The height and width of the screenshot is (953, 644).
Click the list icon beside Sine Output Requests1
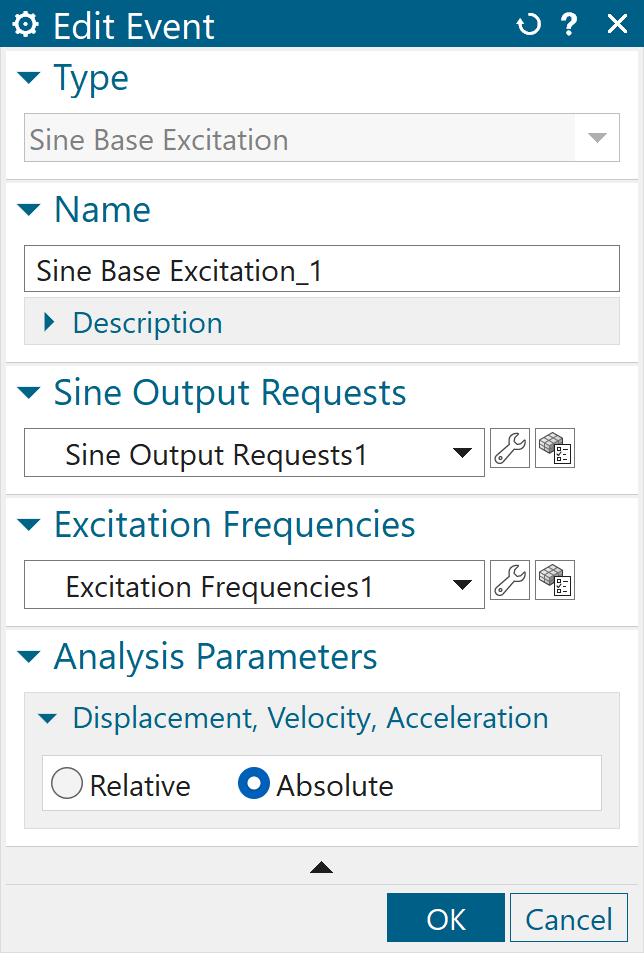coord(555,452)
